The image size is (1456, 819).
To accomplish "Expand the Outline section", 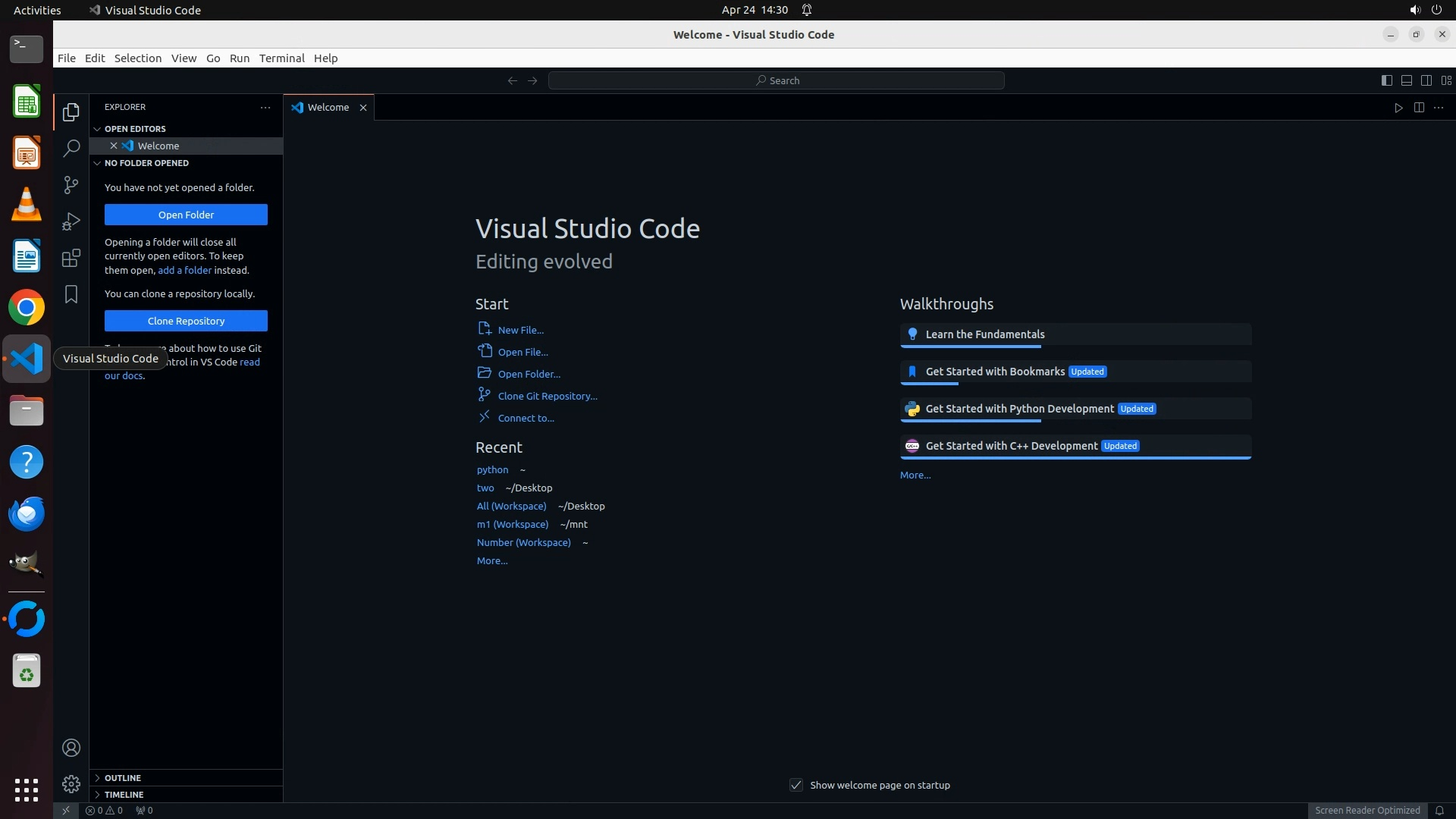I will [x=123, y=778].
